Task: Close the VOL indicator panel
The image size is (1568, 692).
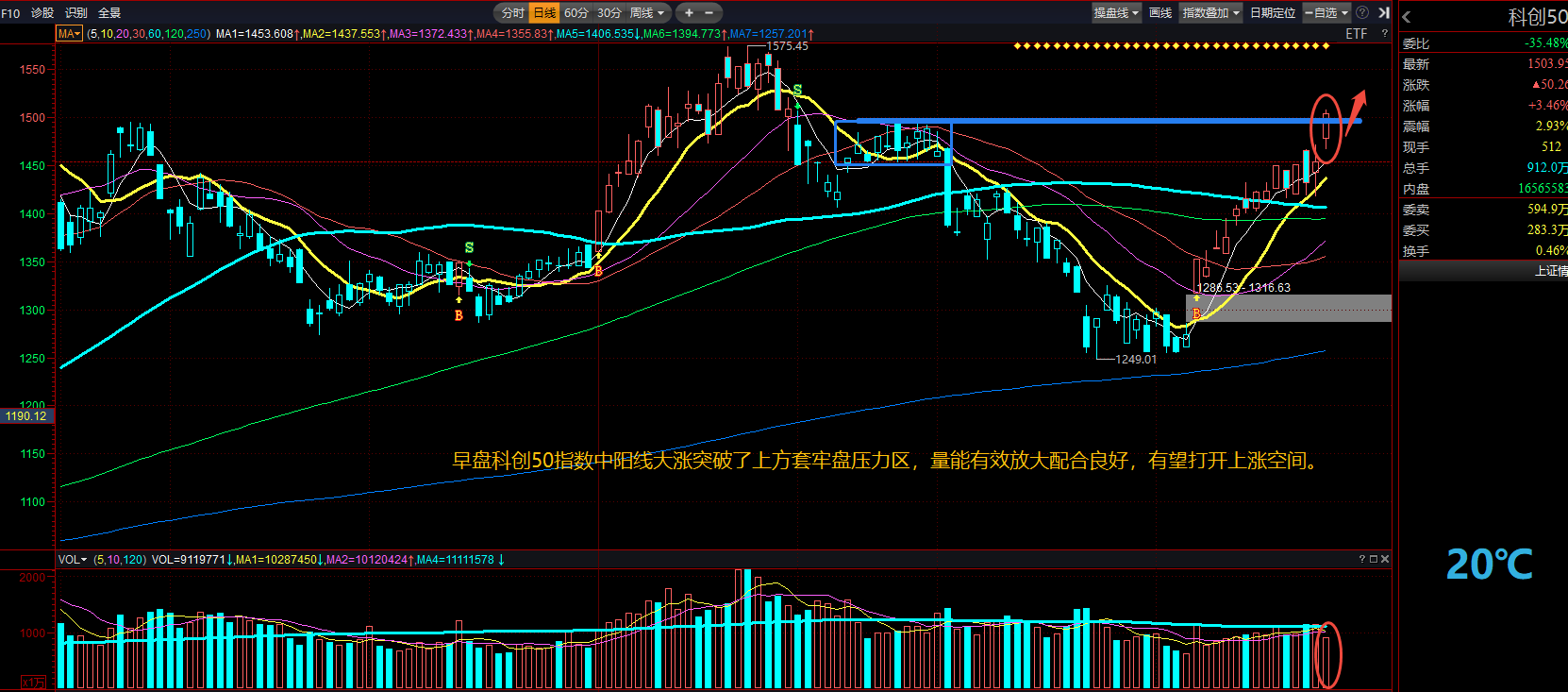Action: [x=1385, y=559]
